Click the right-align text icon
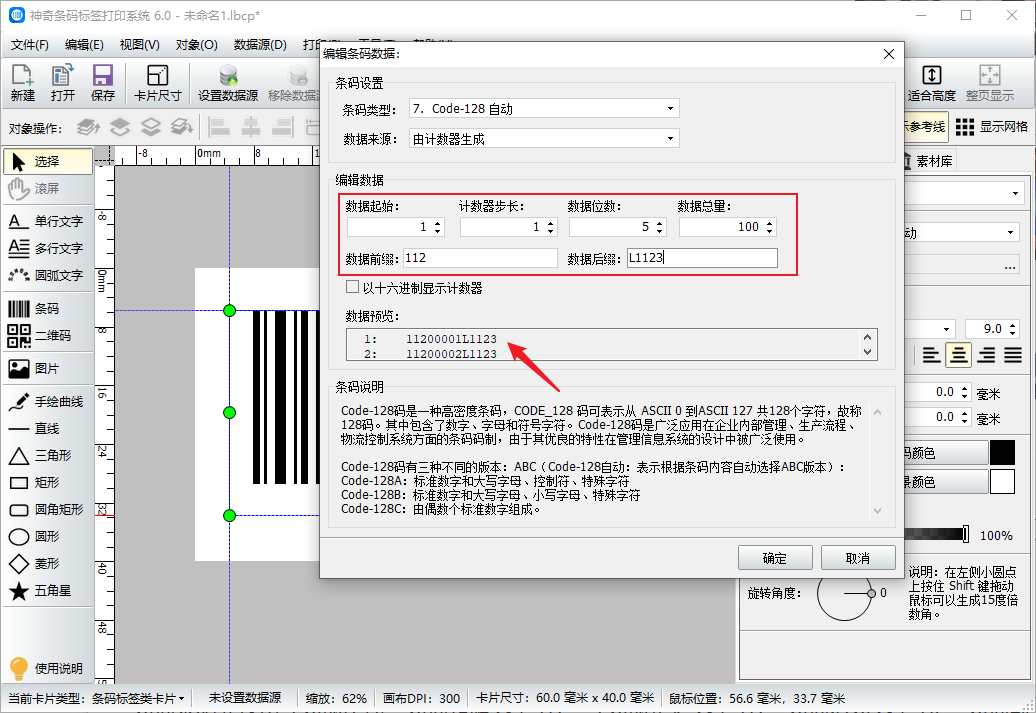 [x=986, y=356]
